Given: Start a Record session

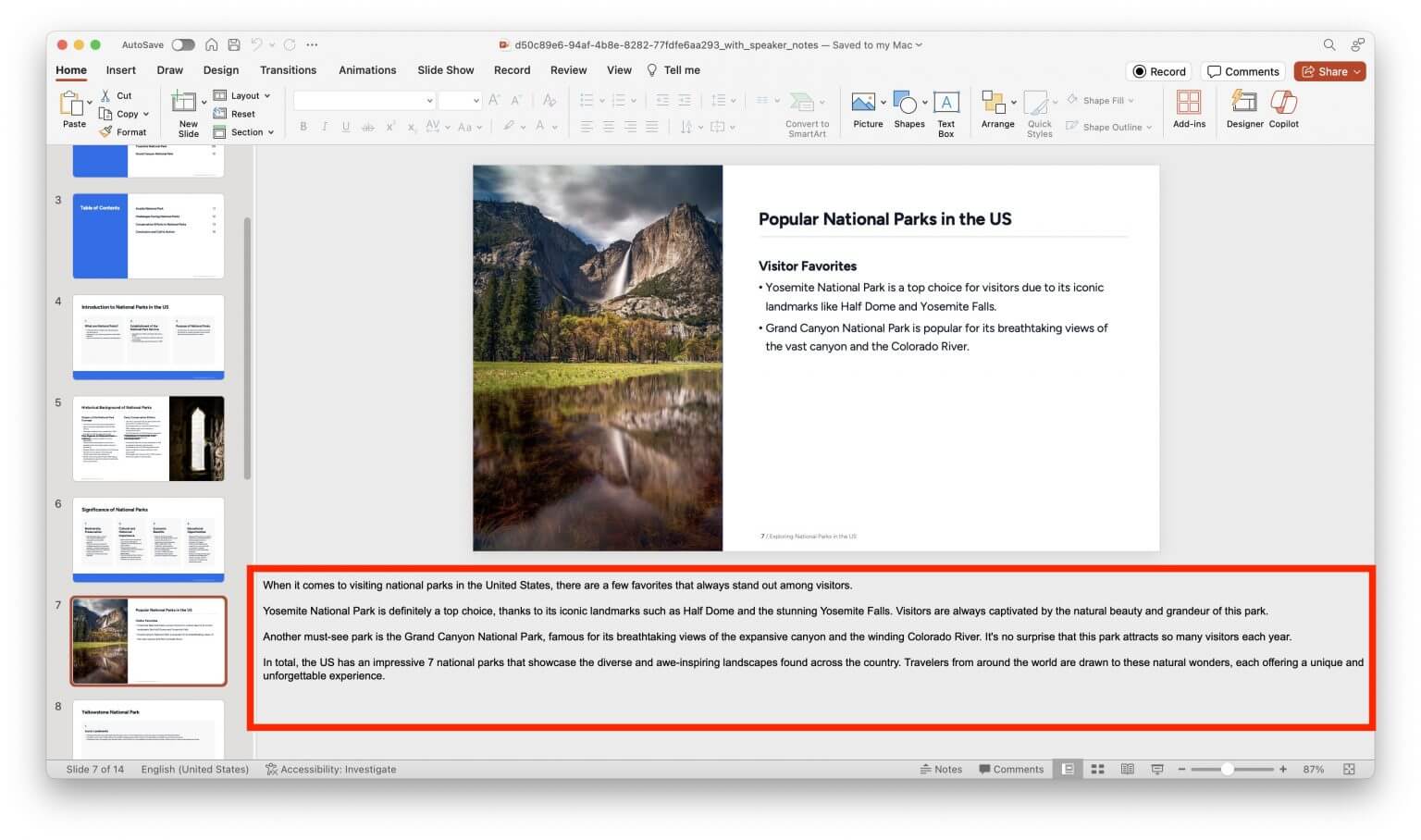Looking at the screenshot, I should (x=1158, y=70).
